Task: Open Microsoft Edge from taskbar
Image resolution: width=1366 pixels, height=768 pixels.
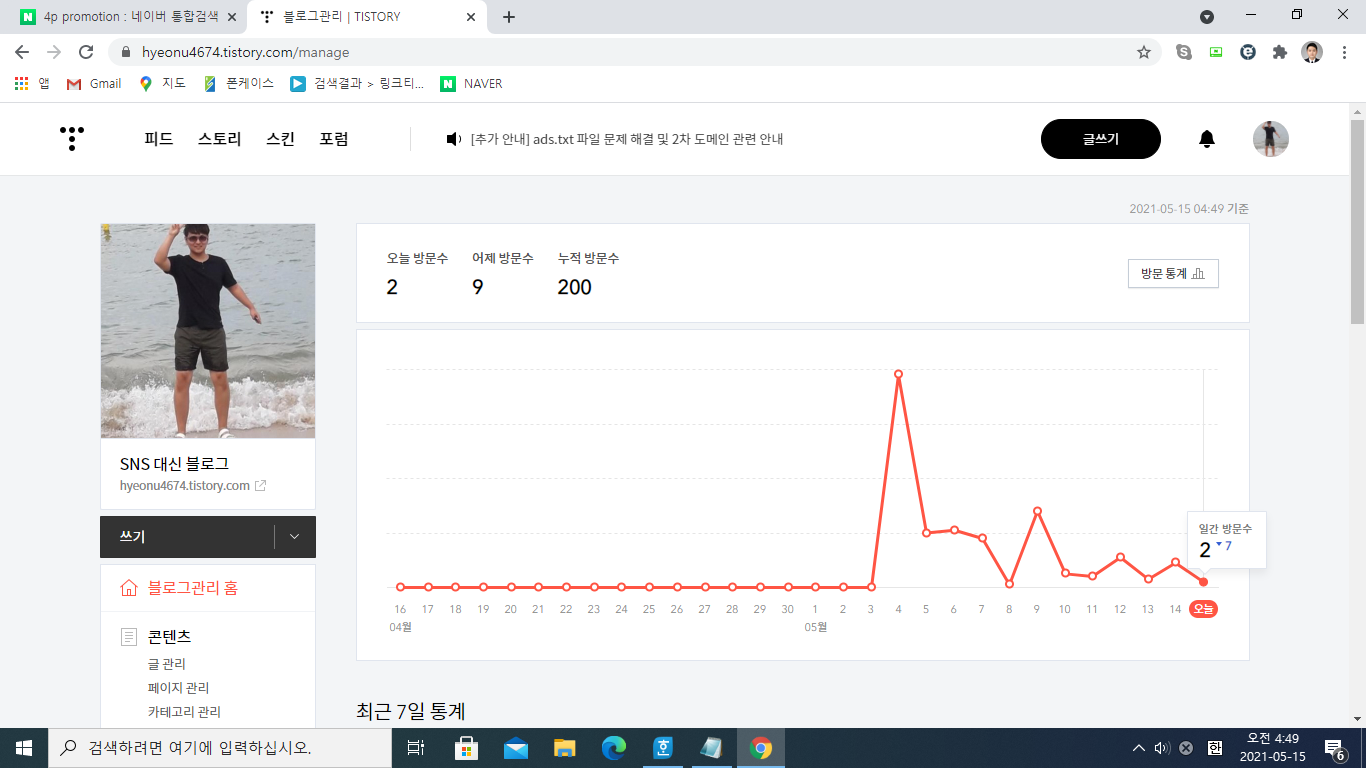Action: [x=614, y=748]
